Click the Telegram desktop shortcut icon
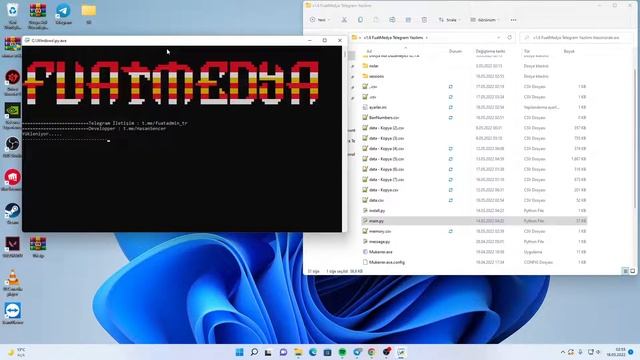Viewport: 640px width, 360px height. click(x=63, y=14)
